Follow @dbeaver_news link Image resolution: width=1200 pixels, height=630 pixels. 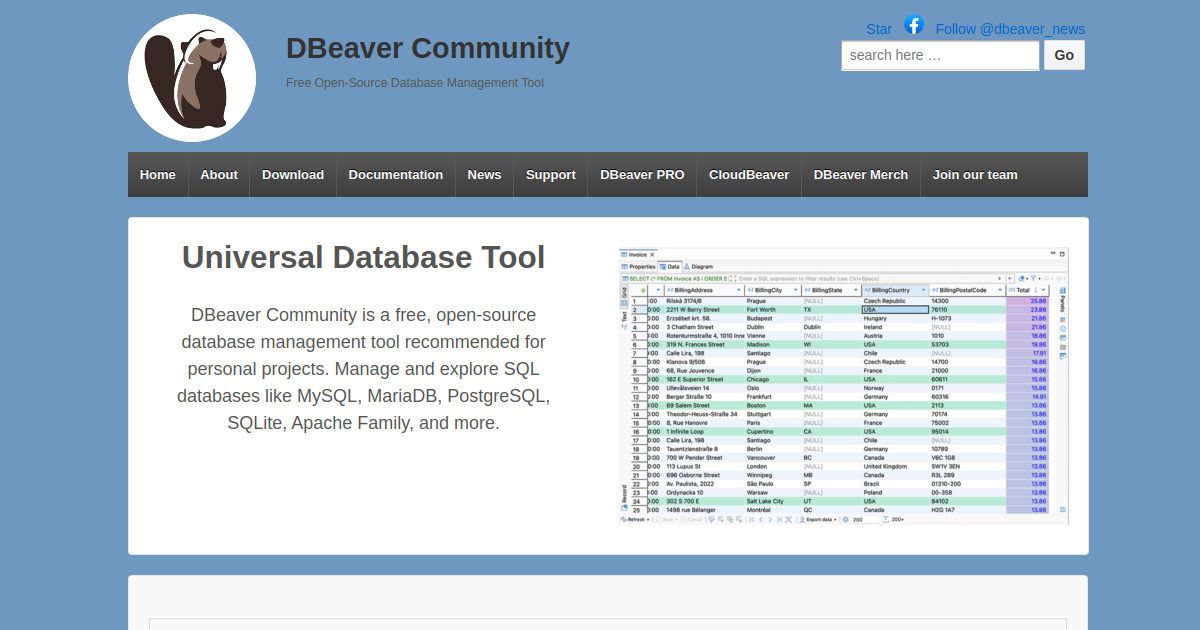tap(1010, 29)
